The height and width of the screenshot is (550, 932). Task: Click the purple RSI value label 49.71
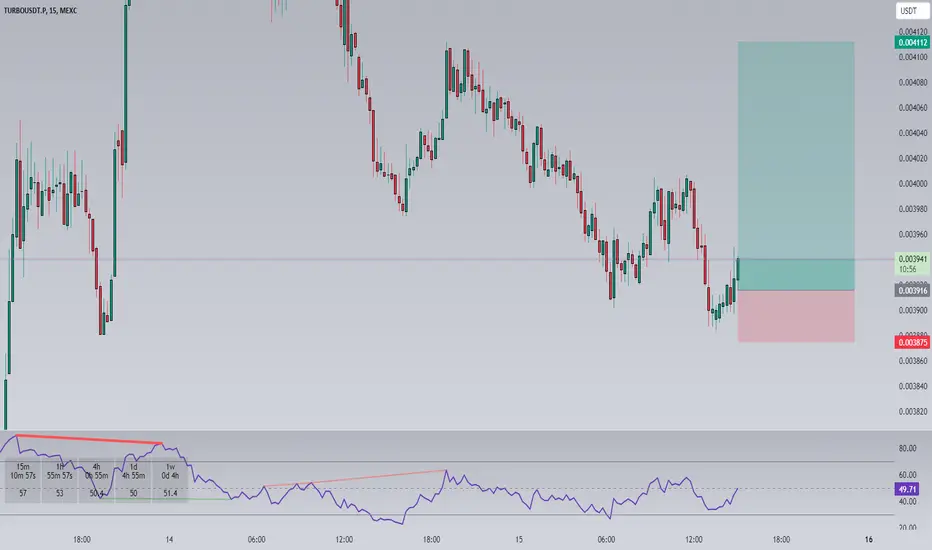pos(907,489)
